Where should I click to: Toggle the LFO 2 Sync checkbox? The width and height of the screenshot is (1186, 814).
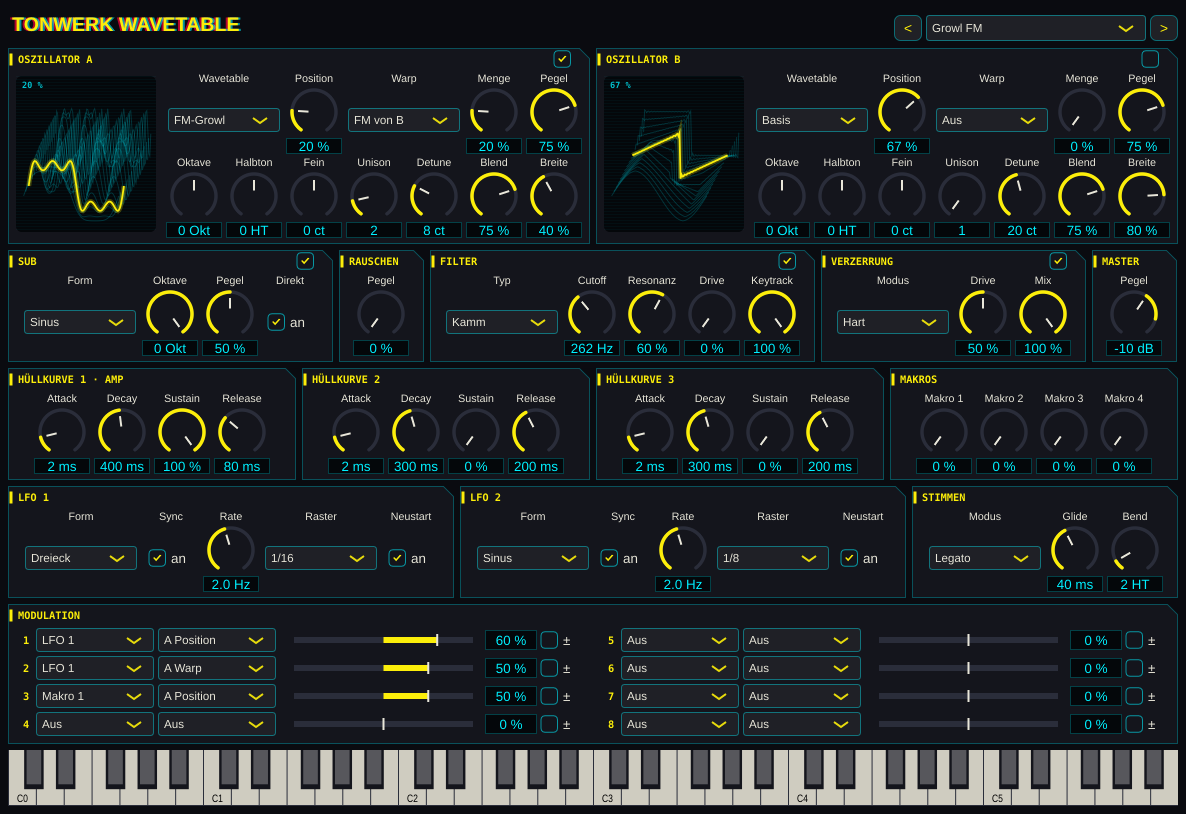[609, 558]
